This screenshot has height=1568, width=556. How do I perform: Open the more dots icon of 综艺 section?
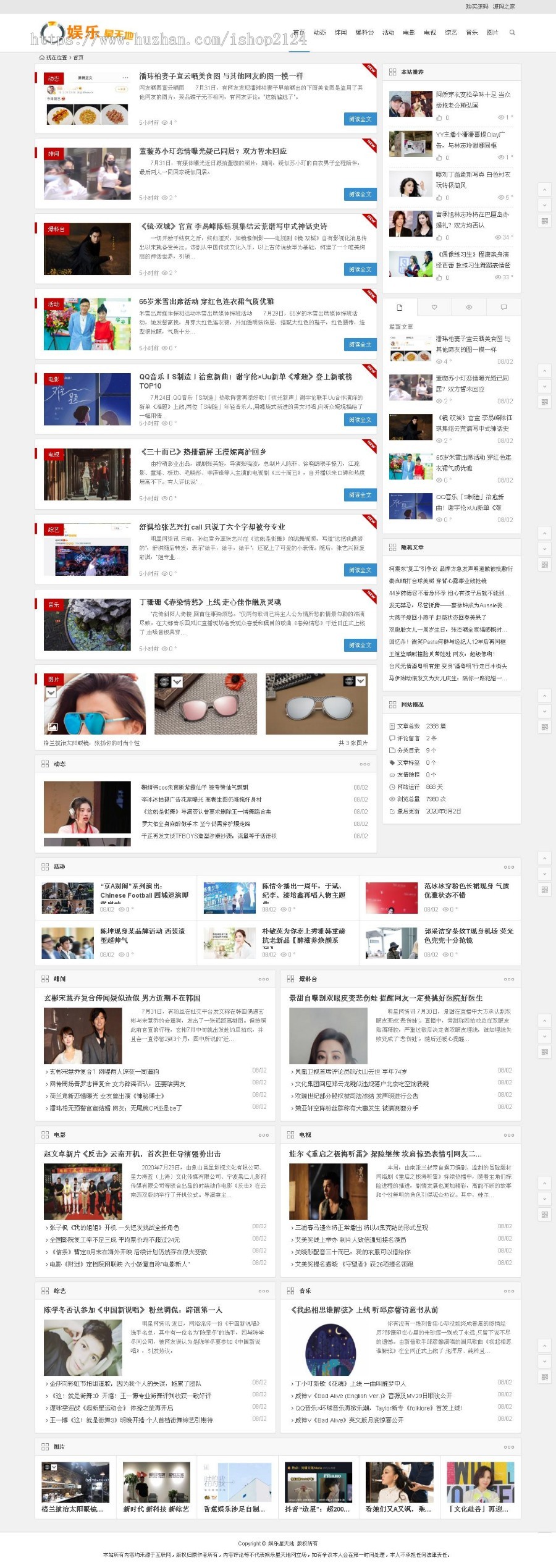coord(264,1291)
